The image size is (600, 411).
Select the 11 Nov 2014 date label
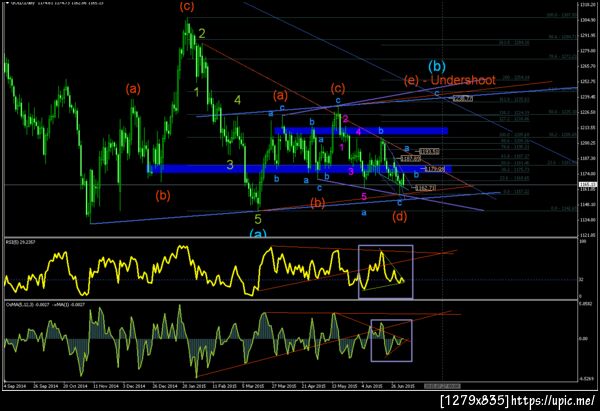pyautogui.click(x=106, y=386)
